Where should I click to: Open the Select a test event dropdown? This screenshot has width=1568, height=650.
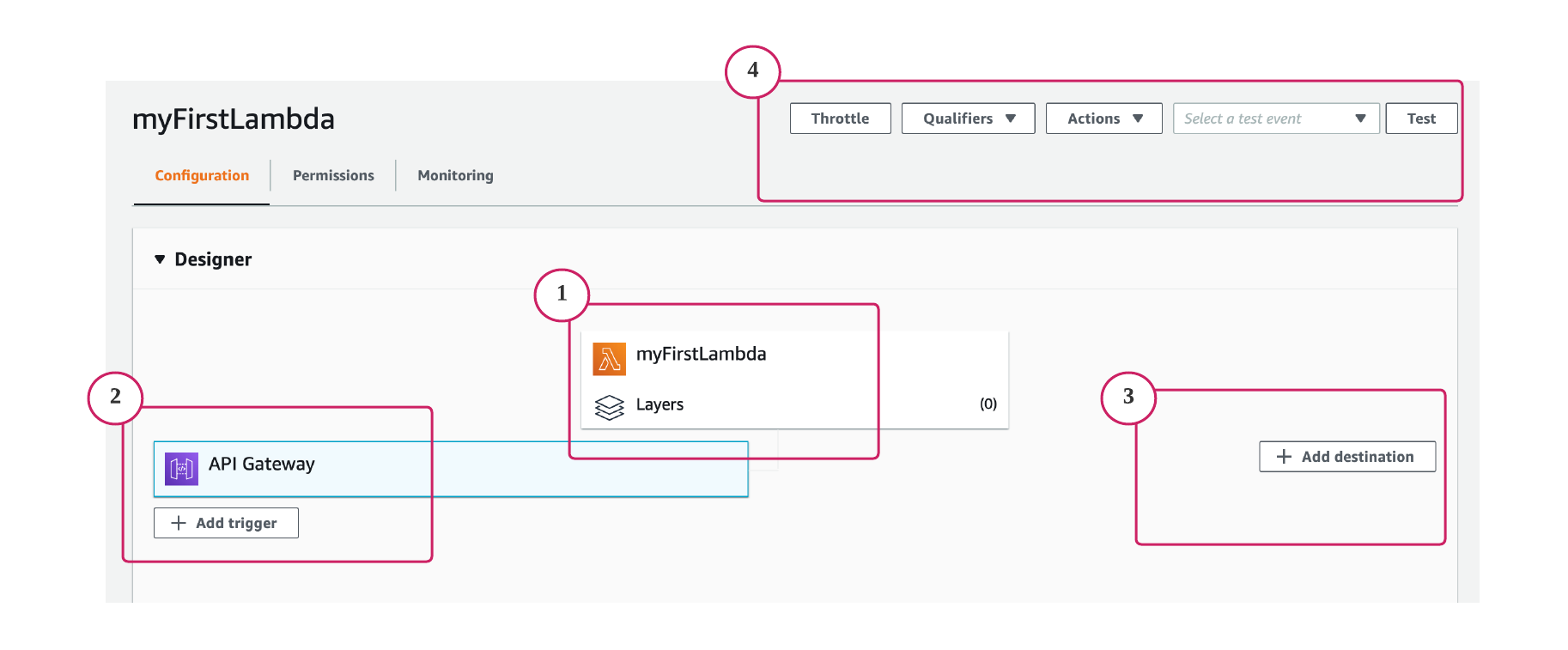click(1276, 118)
